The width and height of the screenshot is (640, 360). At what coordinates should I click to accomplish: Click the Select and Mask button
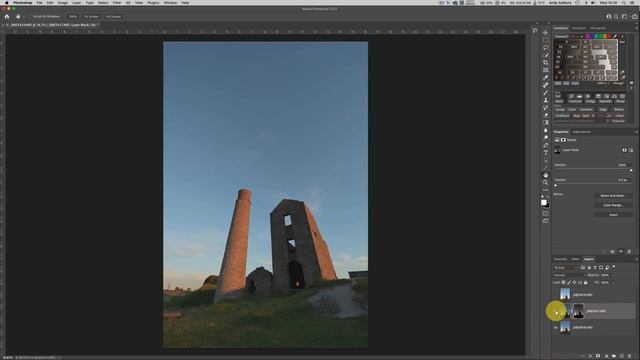[613, 196]
